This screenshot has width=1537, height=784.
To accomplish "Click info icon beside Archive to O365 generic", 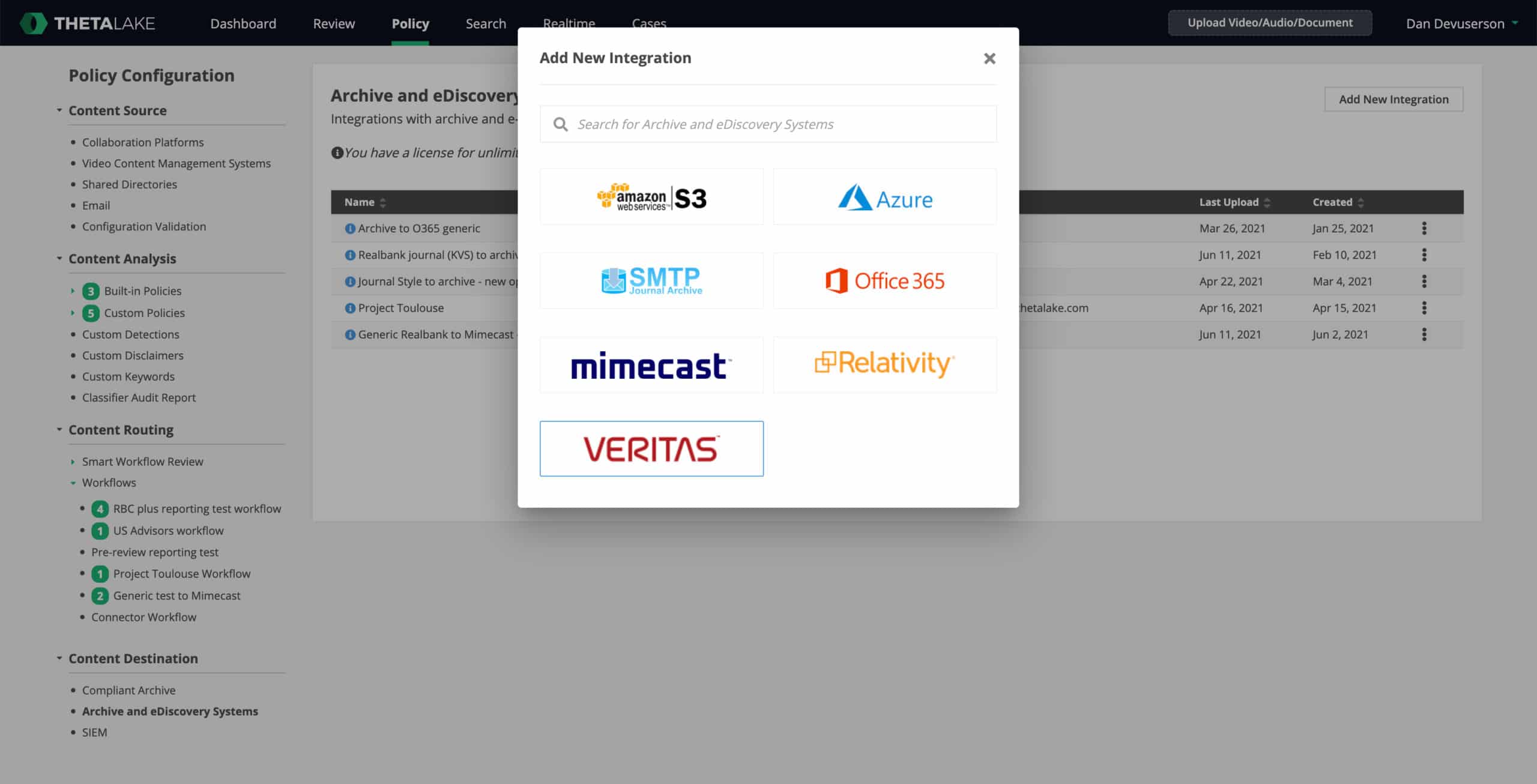I will (350, 229).
